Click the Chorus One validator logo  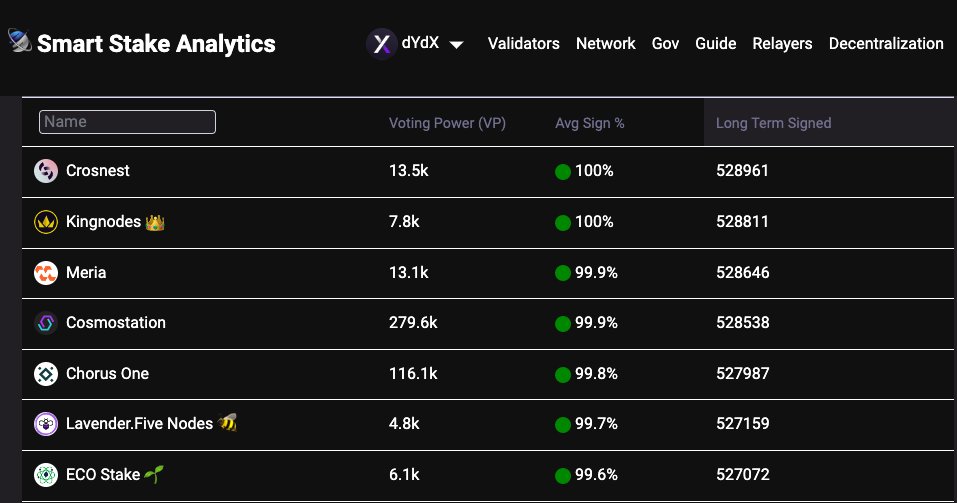(46, 374)
